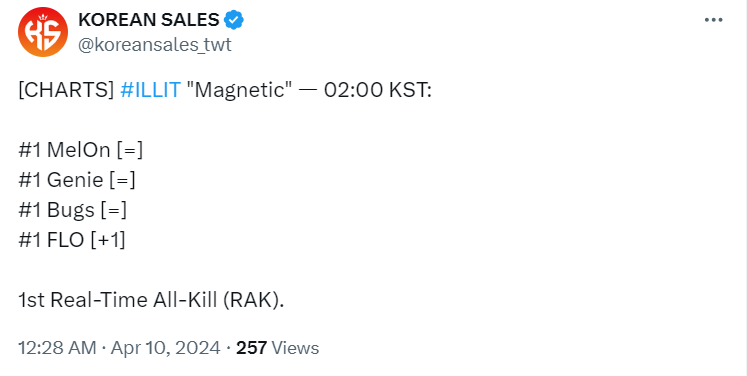Click the [CHARTS] tag text
This screenshot has height=376, width=747.
point(66,90)
